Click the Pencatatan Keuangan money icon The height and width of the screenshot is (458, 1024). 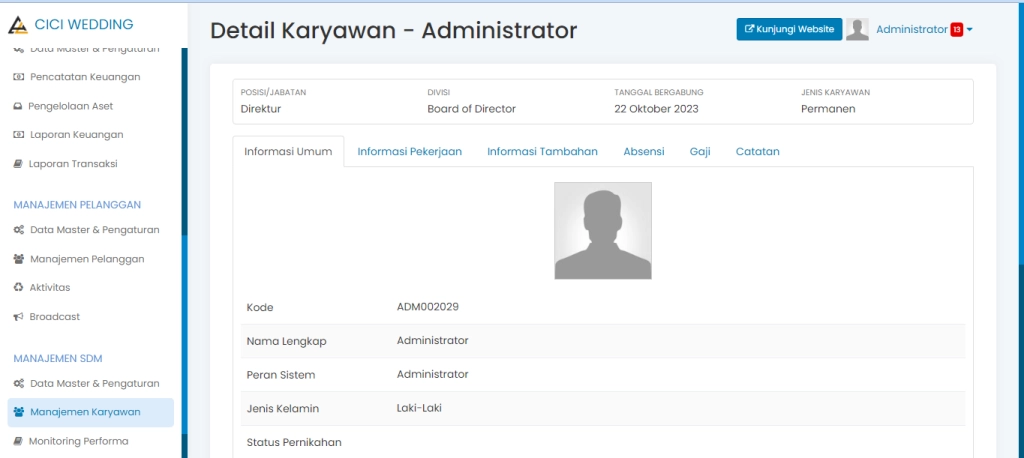[x=18, y=77]
